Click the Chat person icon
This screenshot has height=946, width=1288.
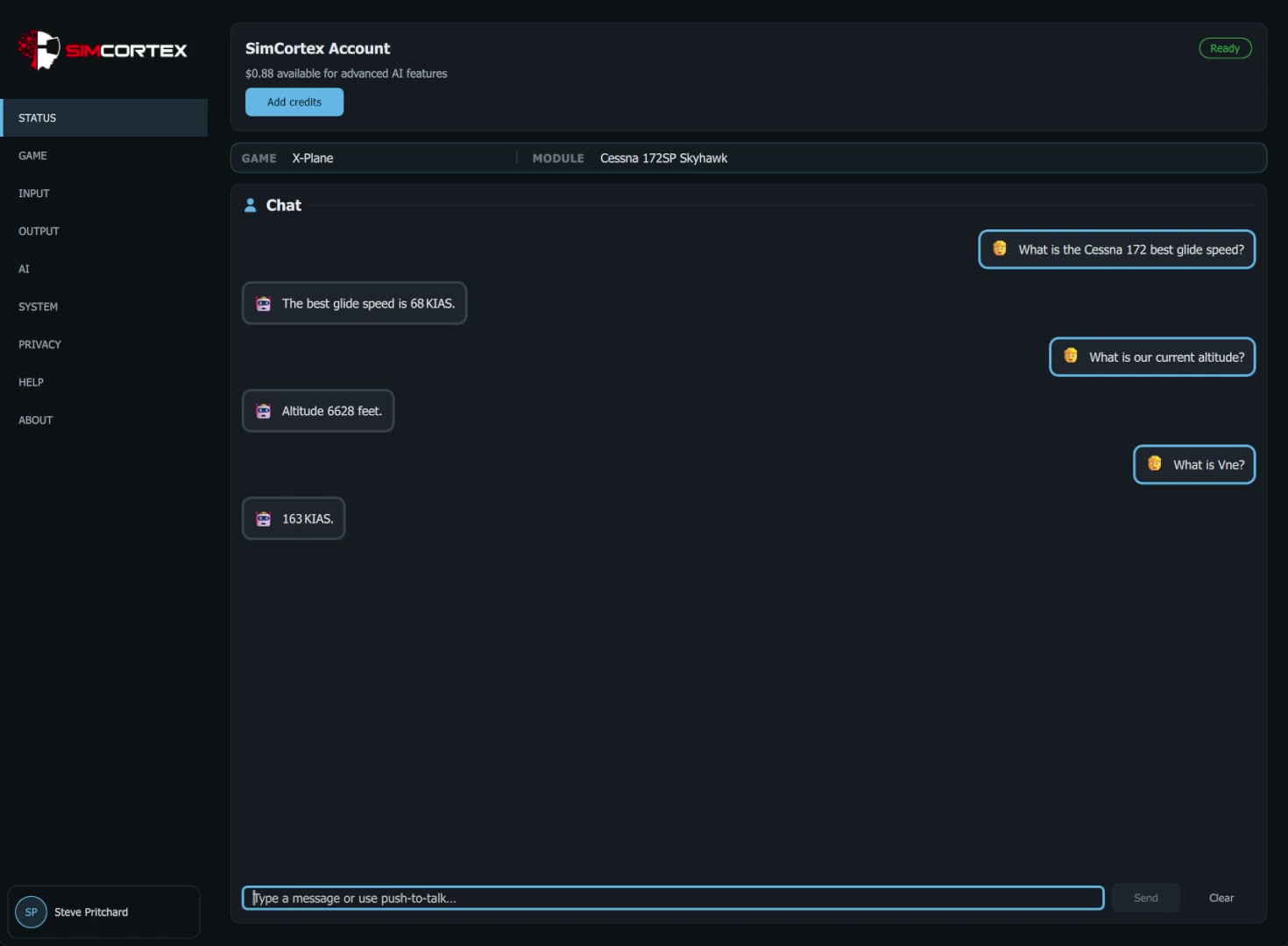pos(251,205)
